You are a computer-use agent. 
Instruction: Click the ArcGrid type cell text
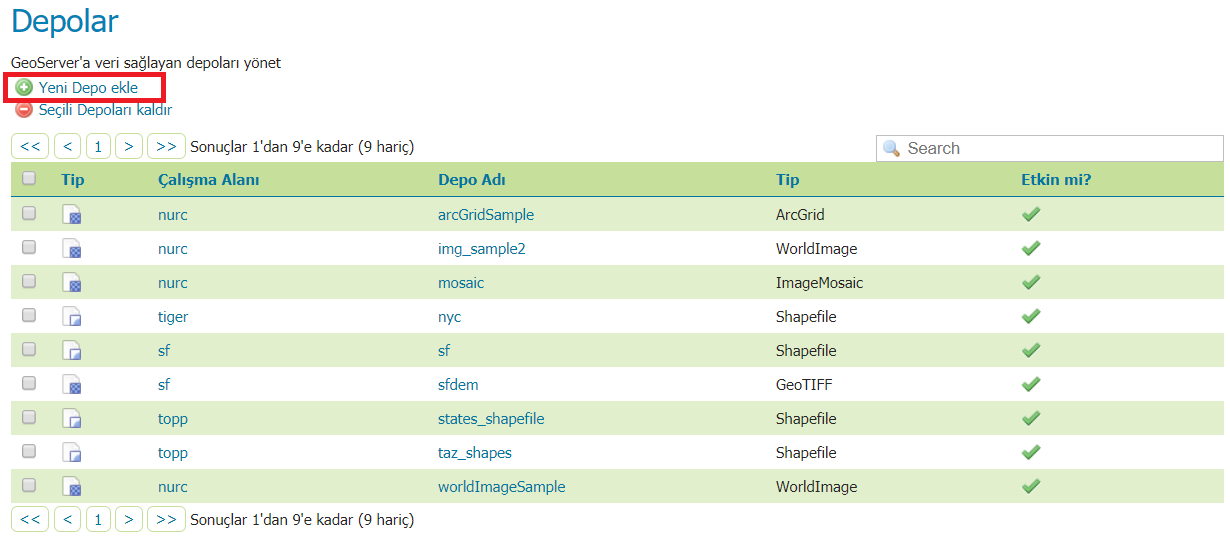800,215
